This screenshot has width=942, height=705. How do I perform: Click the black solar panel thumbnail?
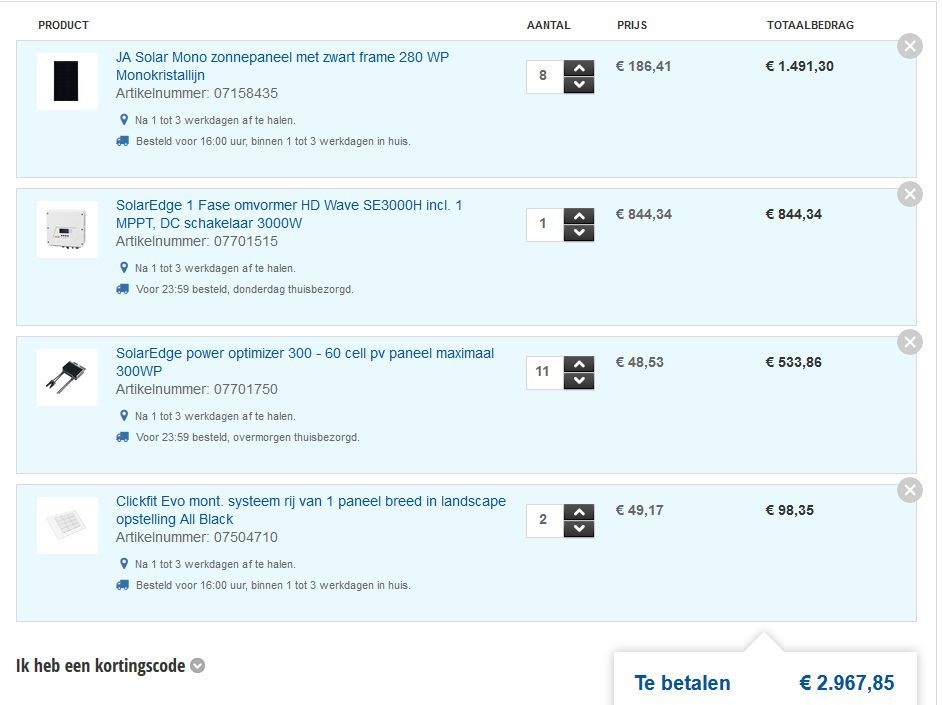pos(67,81)
